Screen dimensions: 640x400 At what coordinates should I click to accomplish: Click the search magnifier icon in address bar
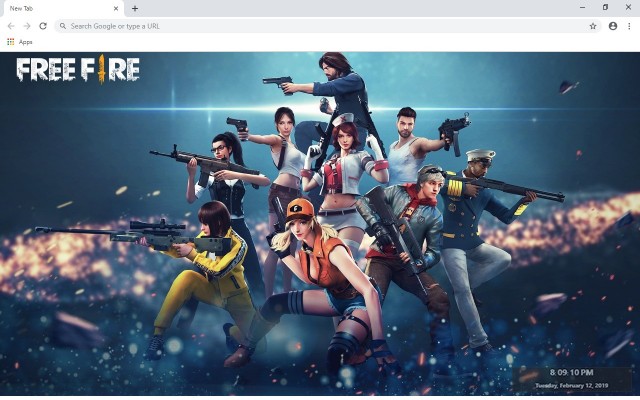63,26
